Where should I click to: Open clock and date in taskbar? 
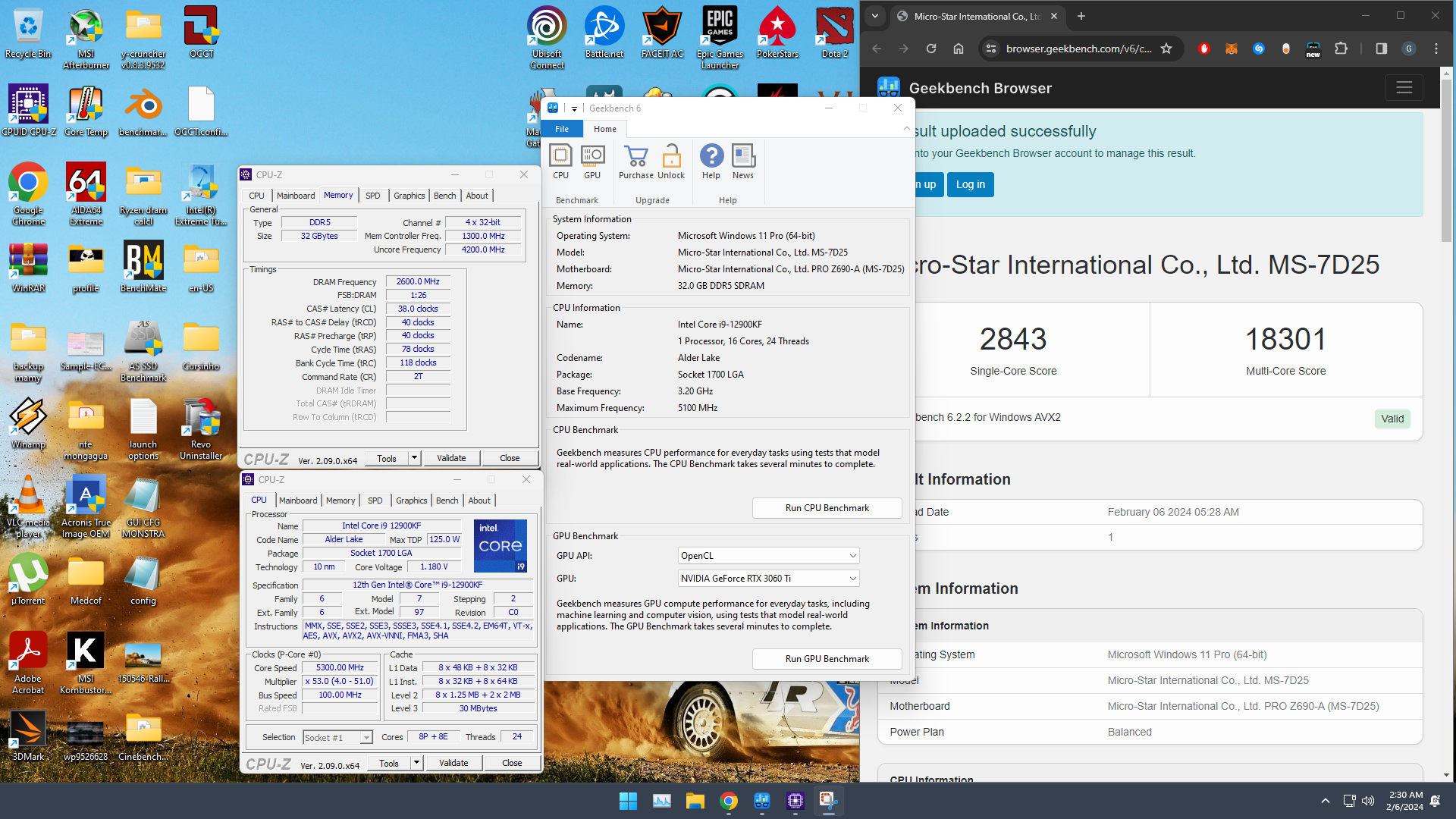tap(1405, 801)
